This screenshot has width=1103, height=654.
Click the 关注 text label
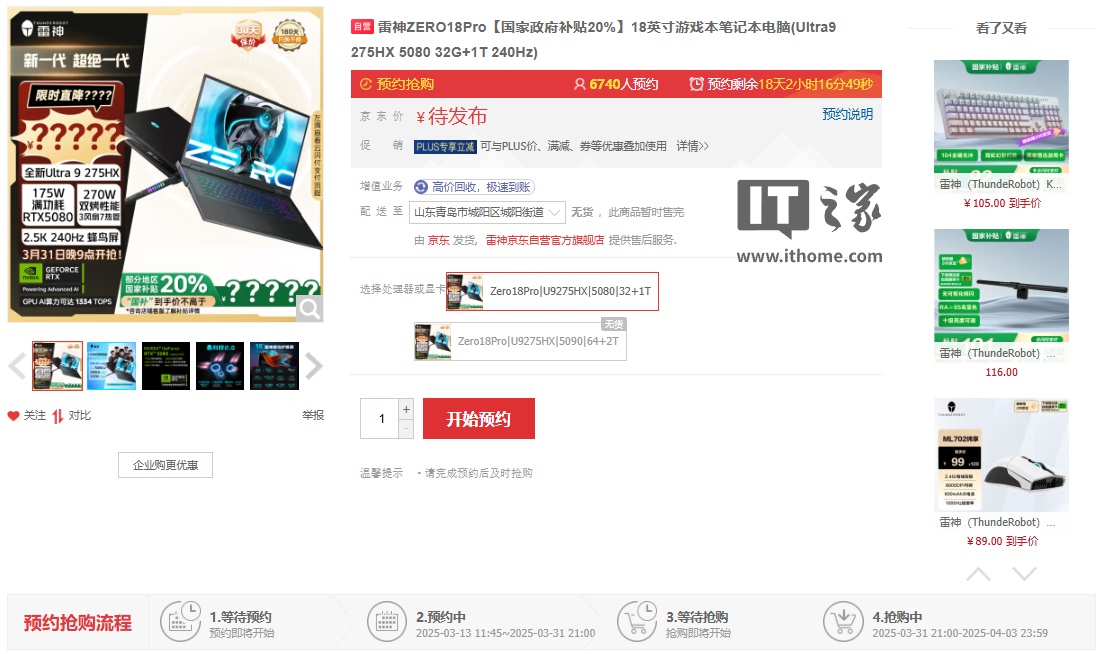[x=35, y=416]
